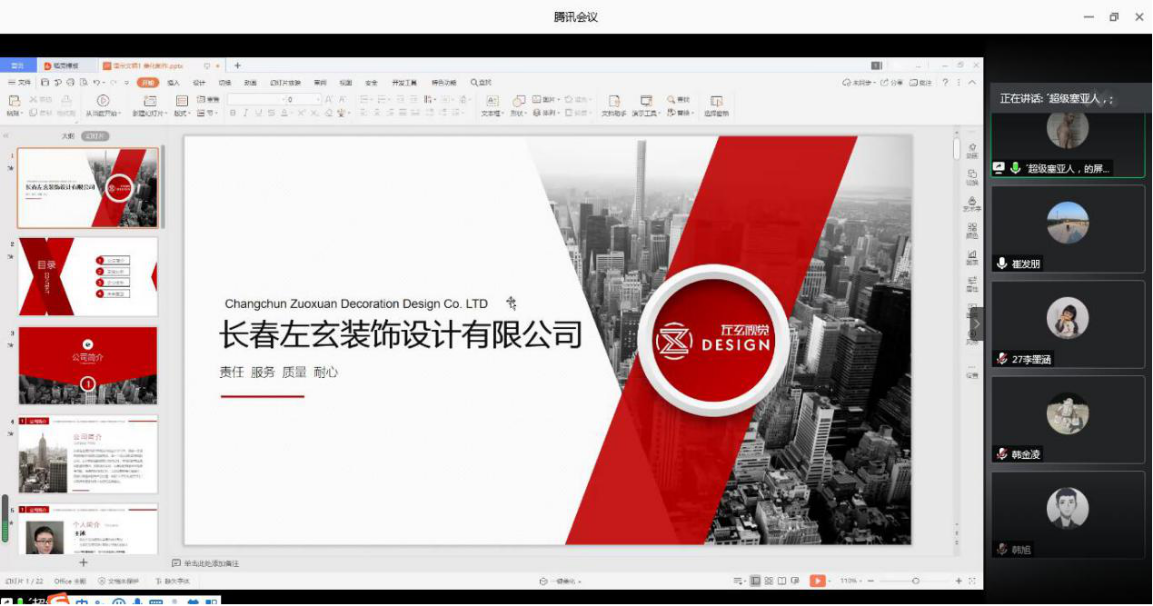1153x606 pixels.
Task: Click the Paste clipboard icon
Action: pyautogui.click(x=14, y=101)
